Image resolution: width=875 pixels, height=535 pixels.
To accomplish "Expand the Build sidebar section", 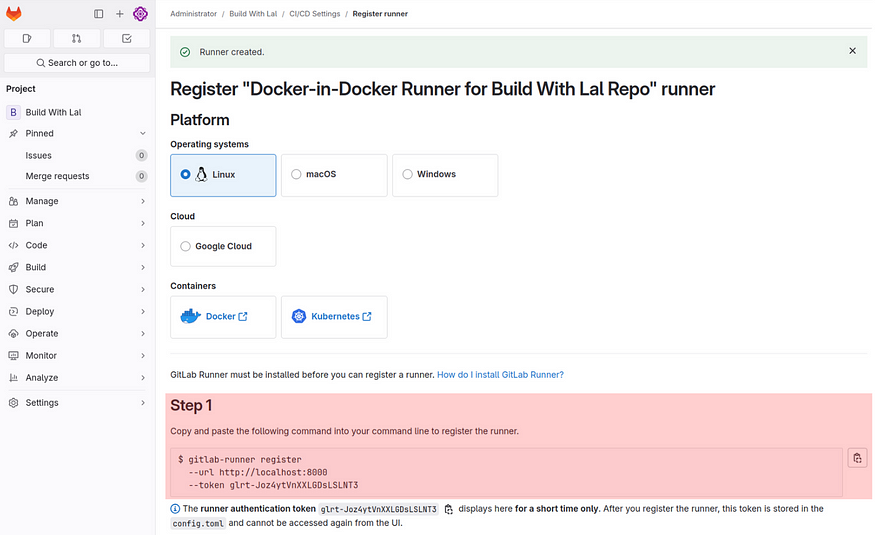I will tap(77, 267).
